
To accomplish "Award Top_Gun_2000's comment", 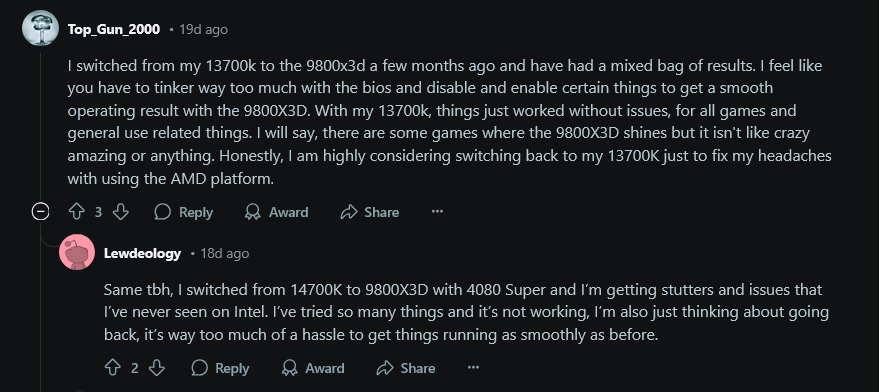I will [x=277, y=212].
